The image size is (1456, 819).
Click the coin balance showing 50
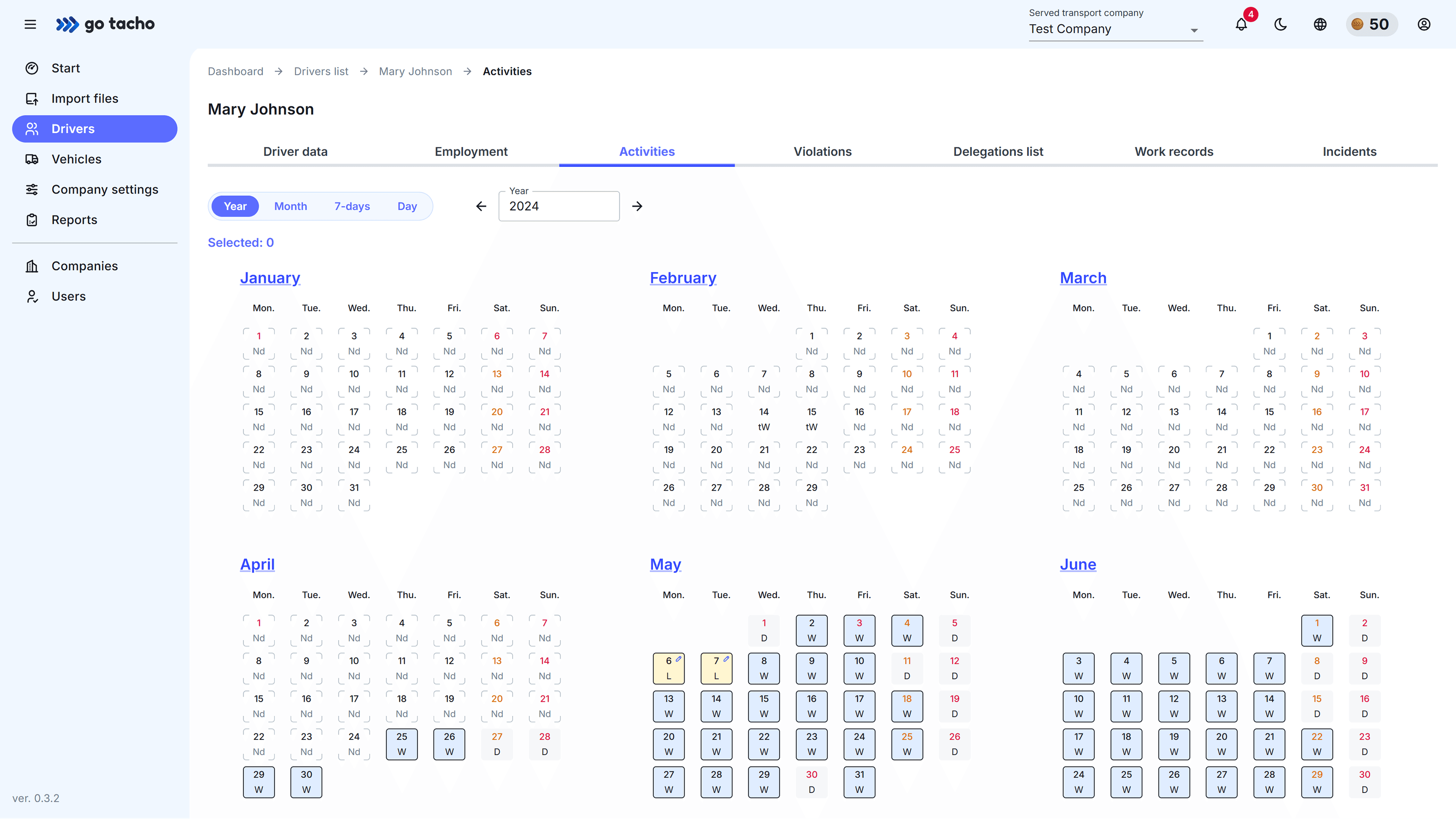click(x=1372, y=24)
